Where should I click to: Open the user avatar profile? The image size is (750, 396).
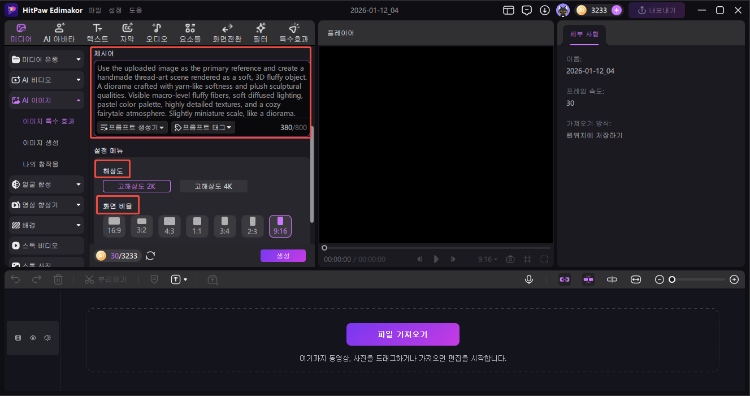[x=563, y=10]
